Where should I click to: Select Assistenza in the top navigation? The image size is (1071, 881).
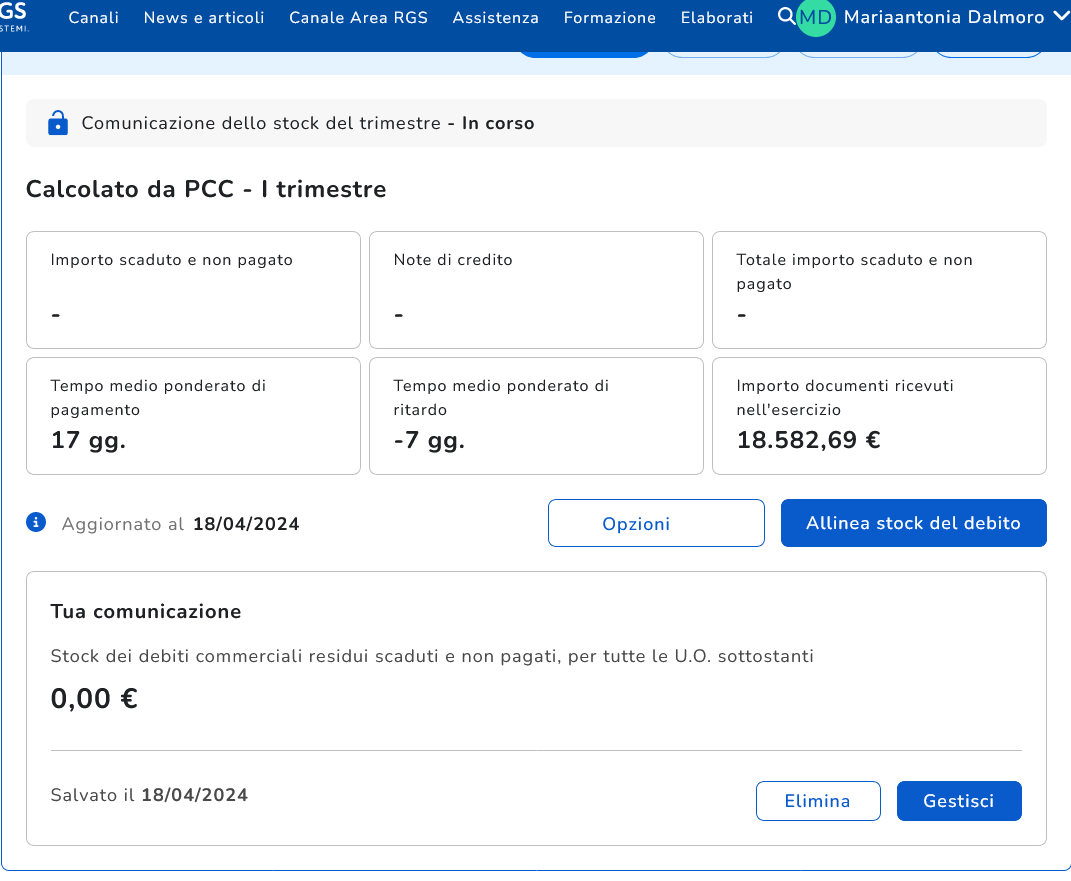pyautogui.click(x=495, y=18)
